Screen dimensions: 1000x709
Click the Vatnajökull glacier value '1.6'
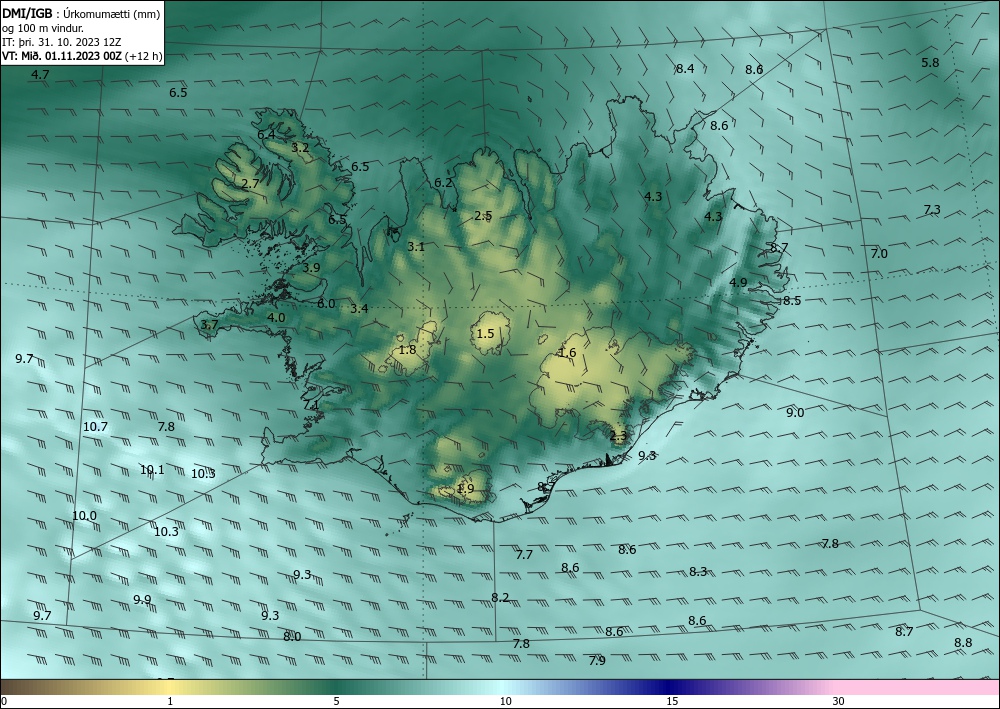(567, 353)
